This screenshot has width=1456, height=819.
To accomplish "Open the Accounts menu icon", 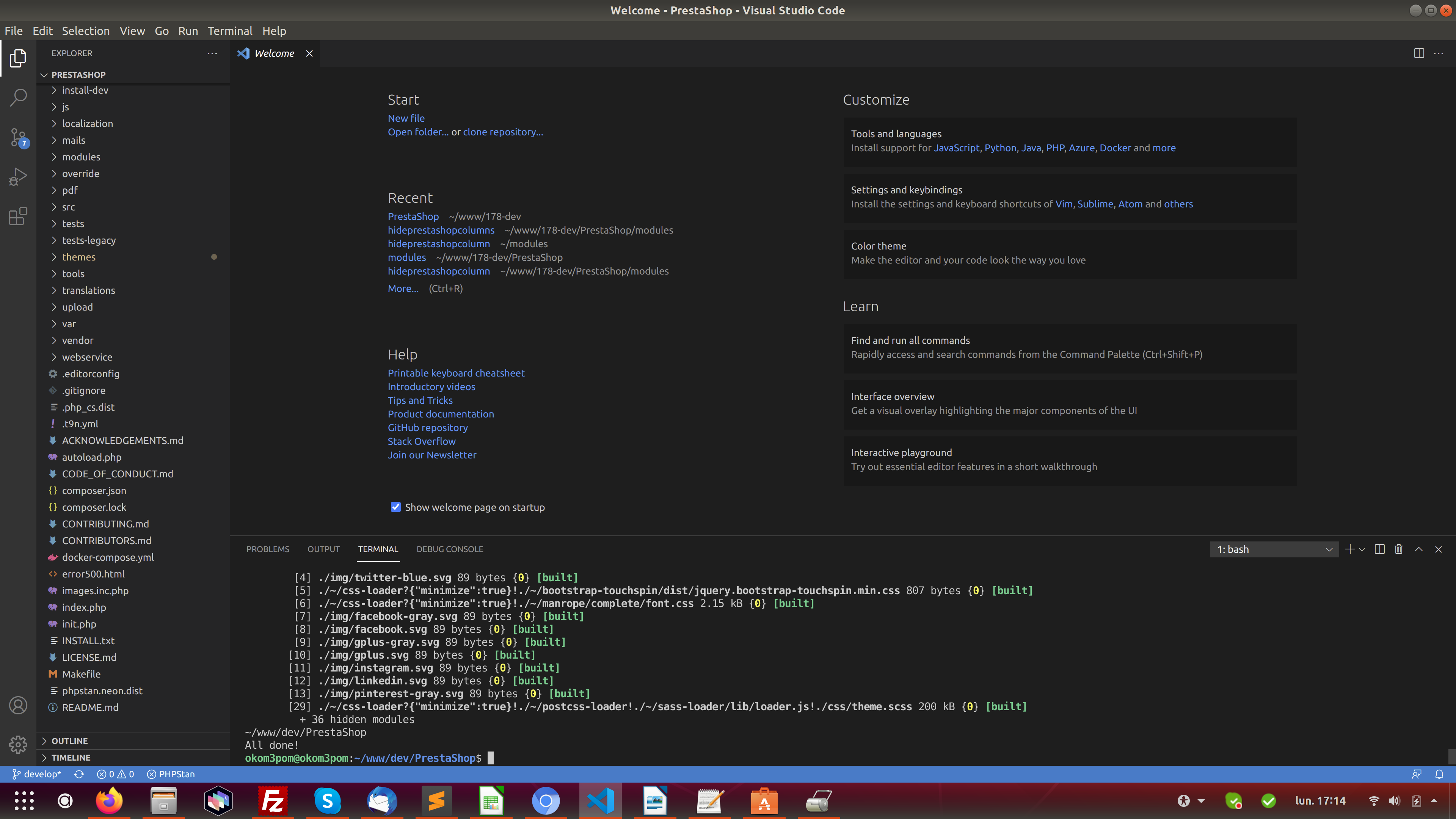I will pos(18,705).
